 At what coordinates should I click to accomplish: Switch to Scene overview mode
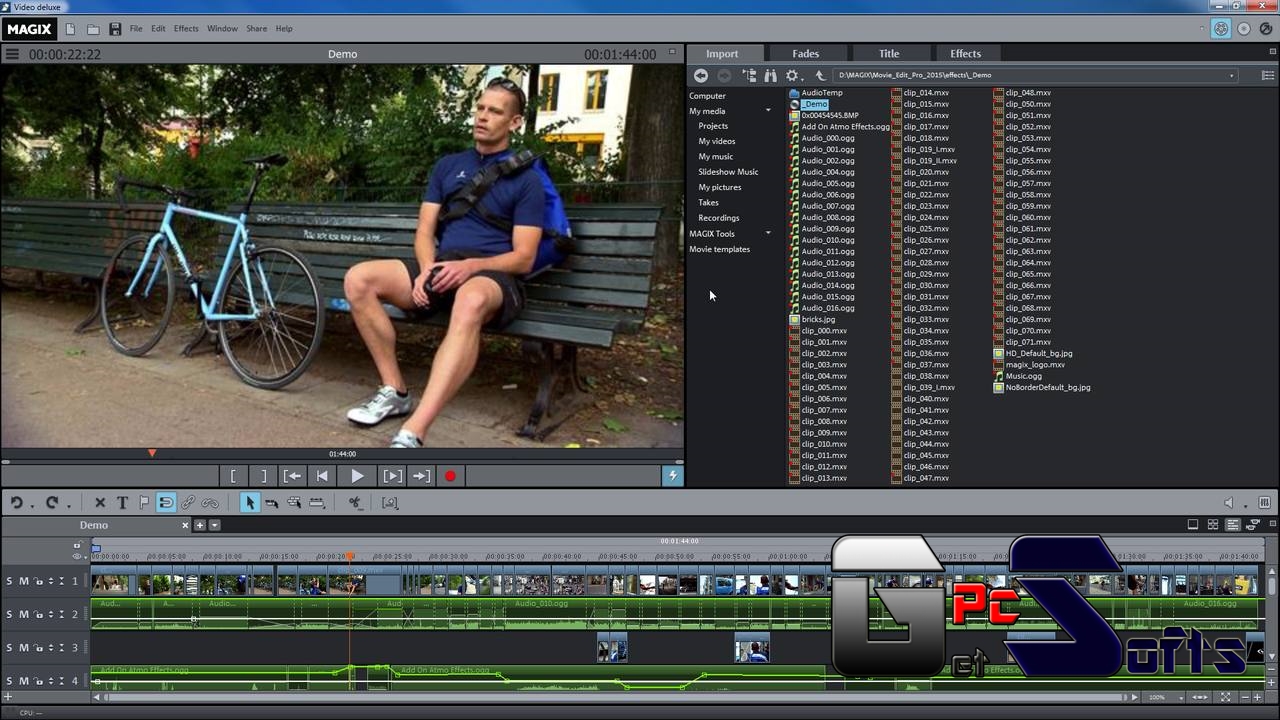pyautogui.click(x=1213, y=525)
